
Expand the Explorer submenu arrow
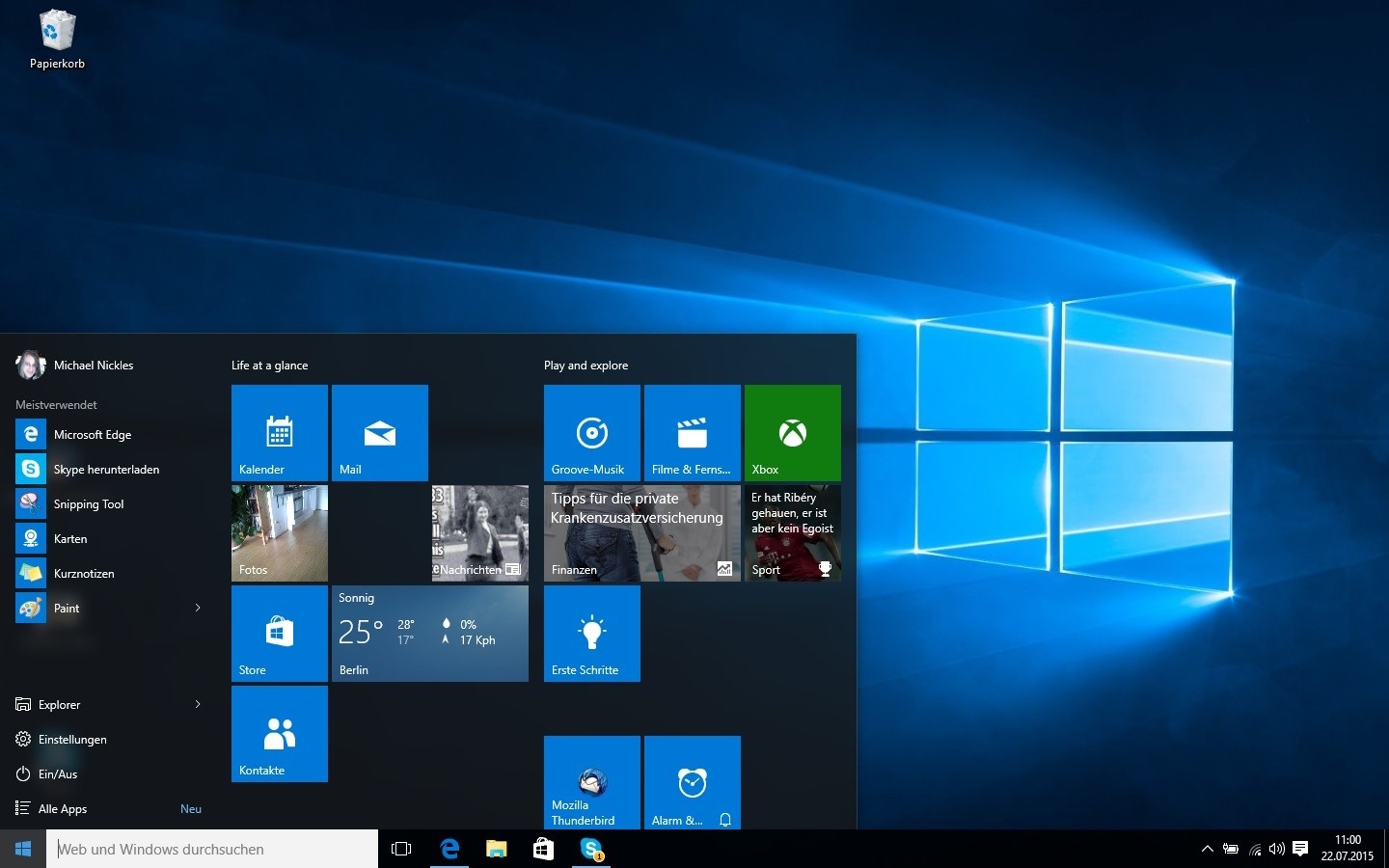click(x=198, y=704)
